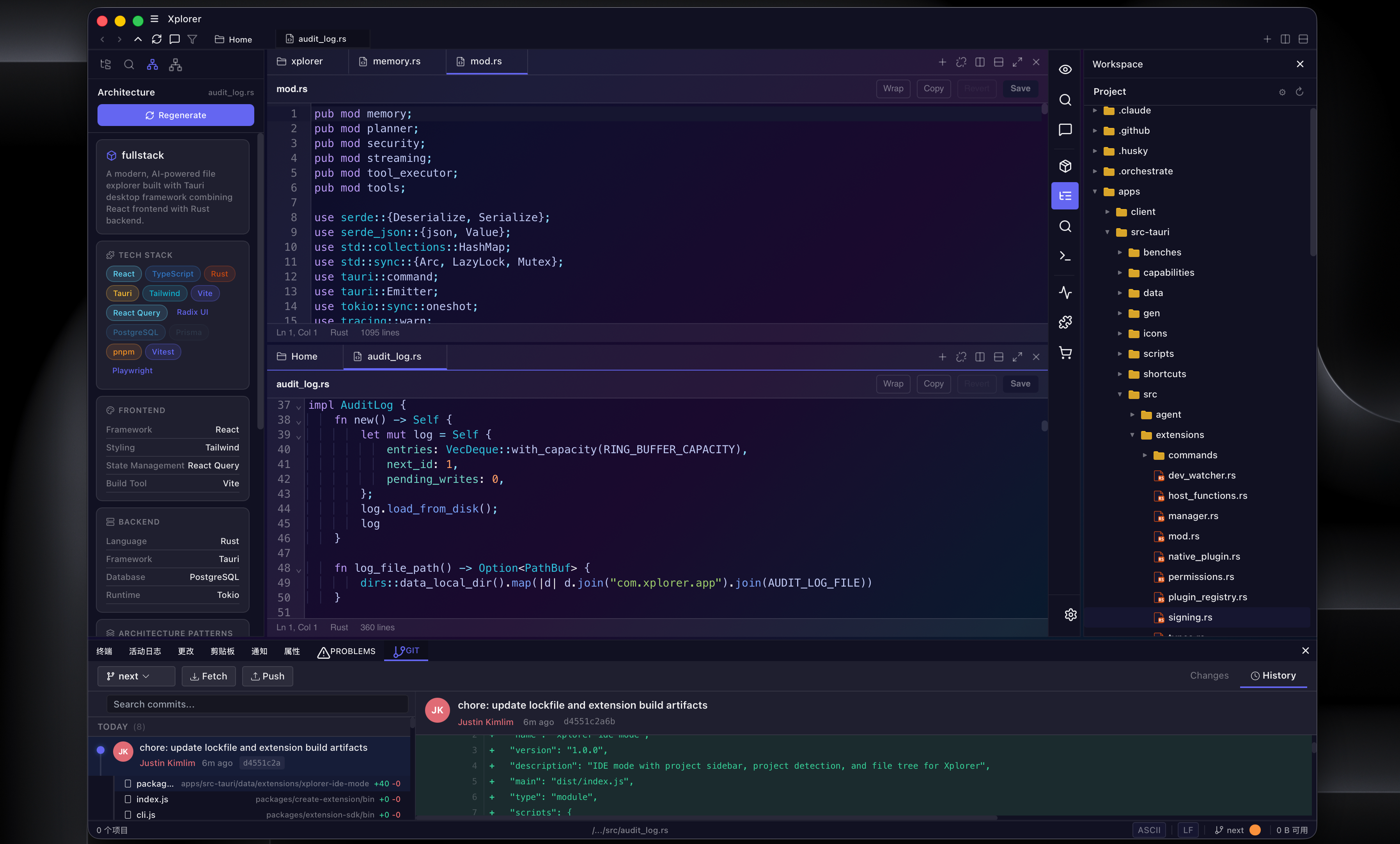Click the activity pulse icon in sidebar
Image resolution: width=1400 pixels, height=844 pixels.
coord(1065,292)
